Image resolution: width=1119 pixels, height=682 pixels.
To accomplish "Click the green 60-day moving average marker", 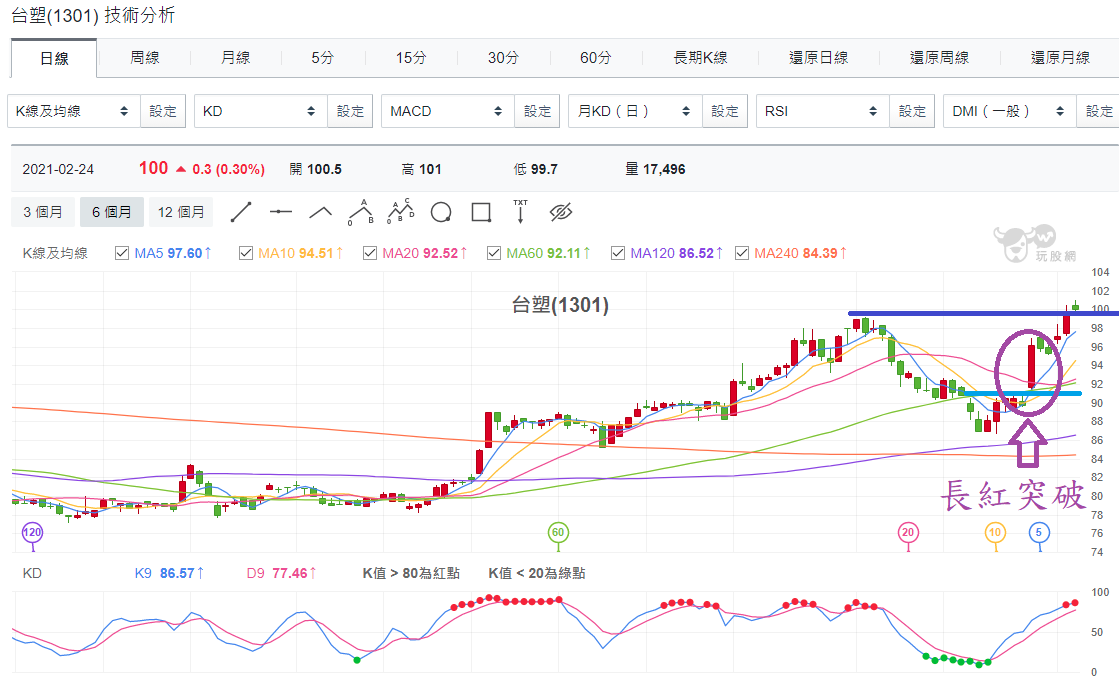I will (558, 532).
